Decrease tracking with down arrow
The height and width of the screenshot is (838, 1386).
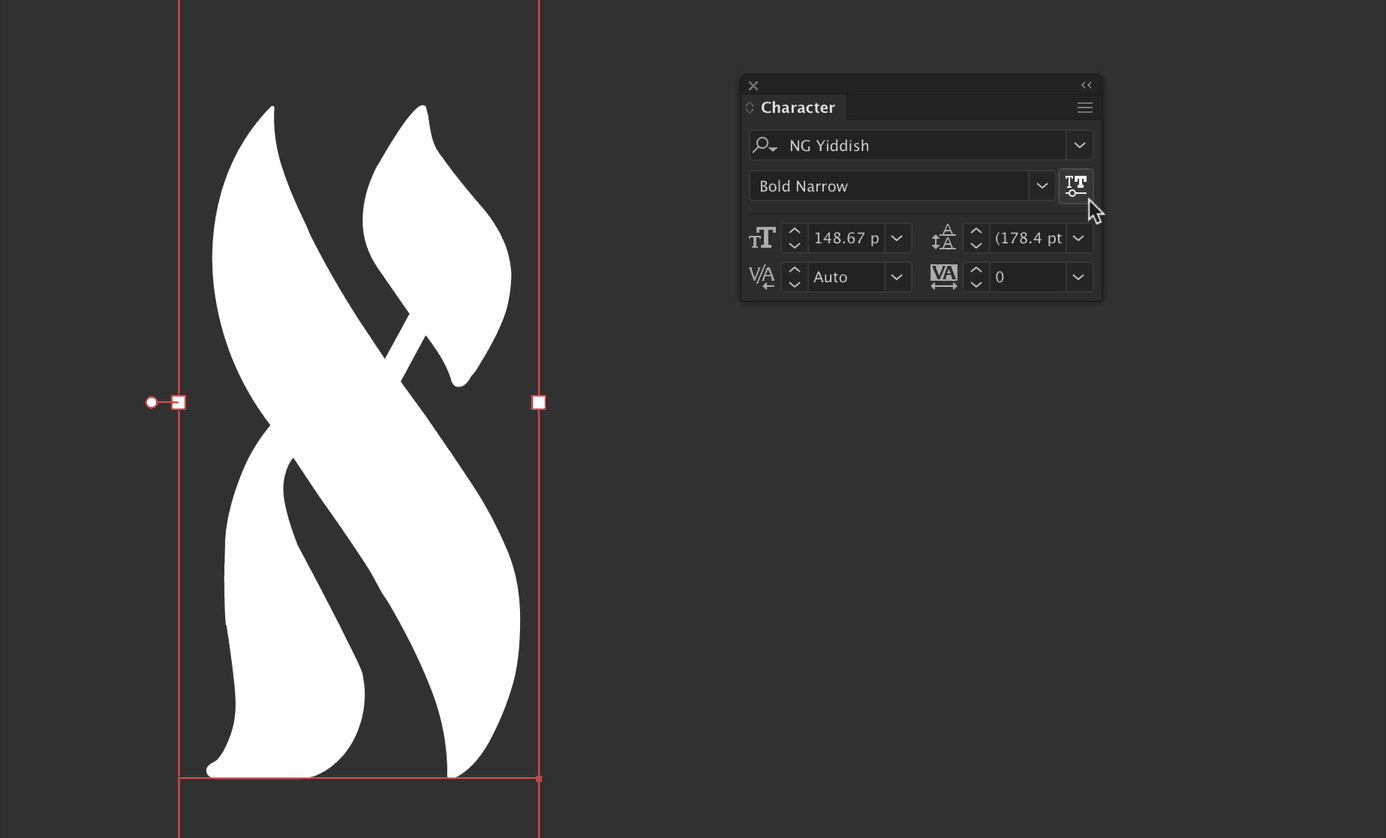976,284
